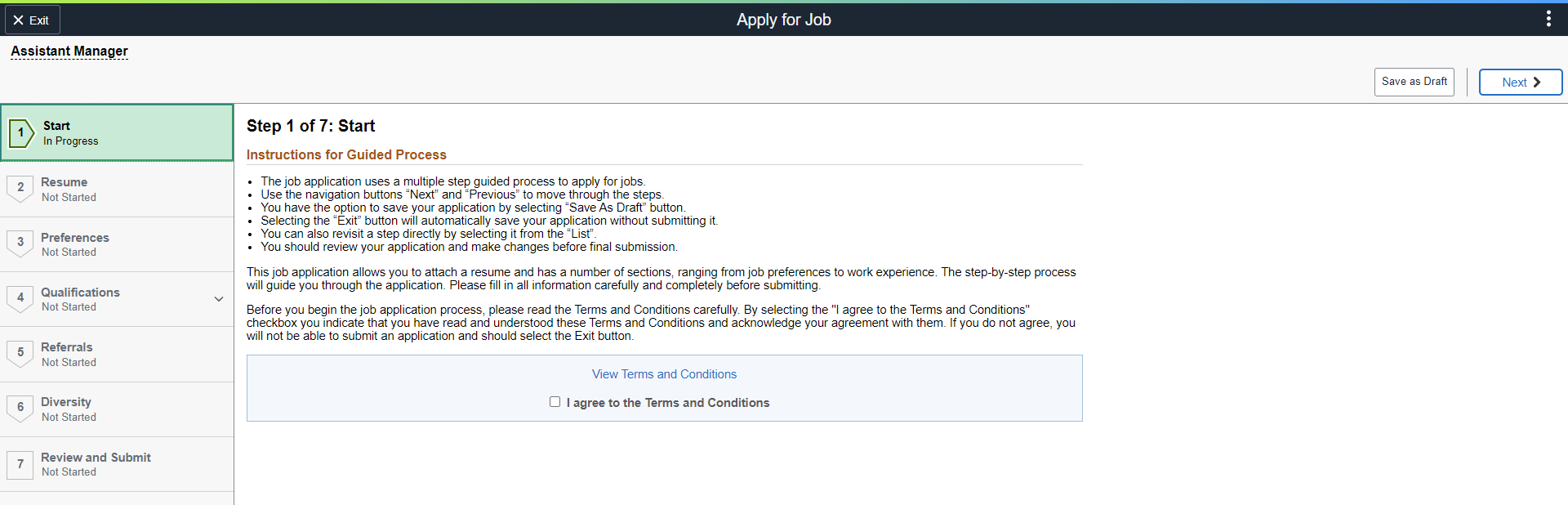Image resolution: width=1568 pixels, height=505 pixels.
Task: Click the Assistant Manager job title link
Action: [69, 51]
